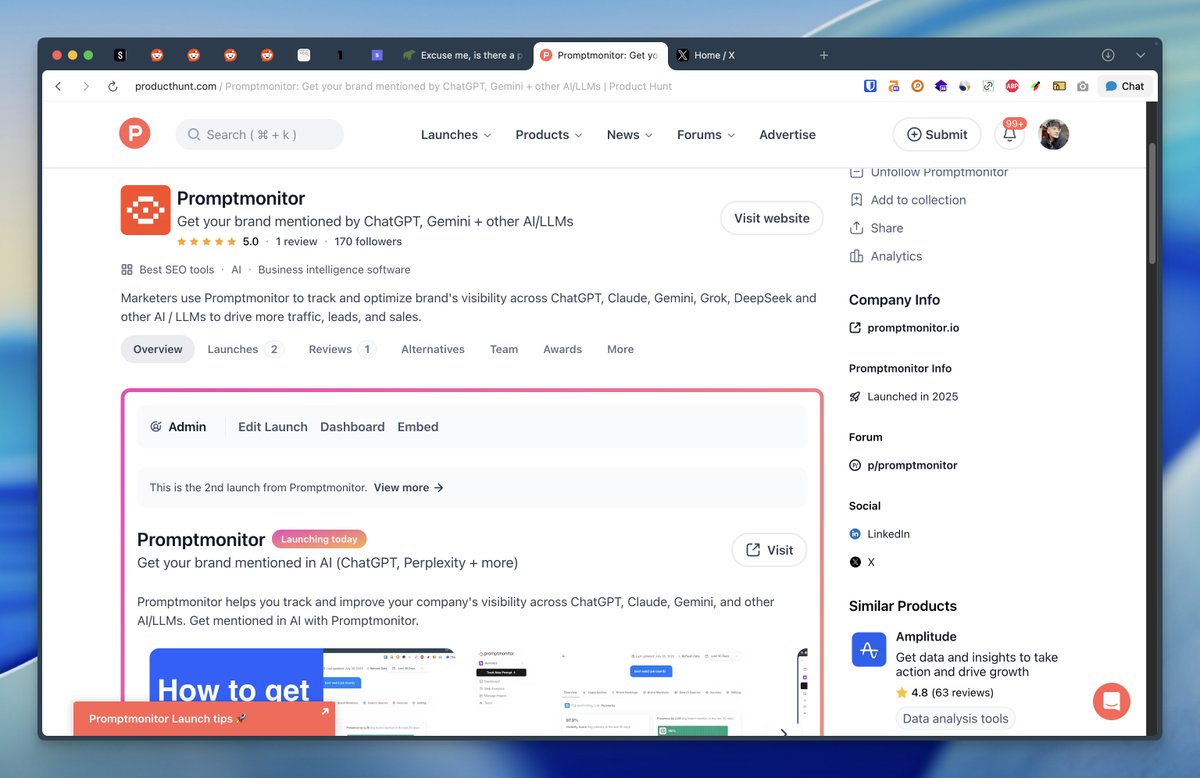The image size is (1200, 778).
Task: Open the p/promptmonitor forum link
Action: coord(912,465)
